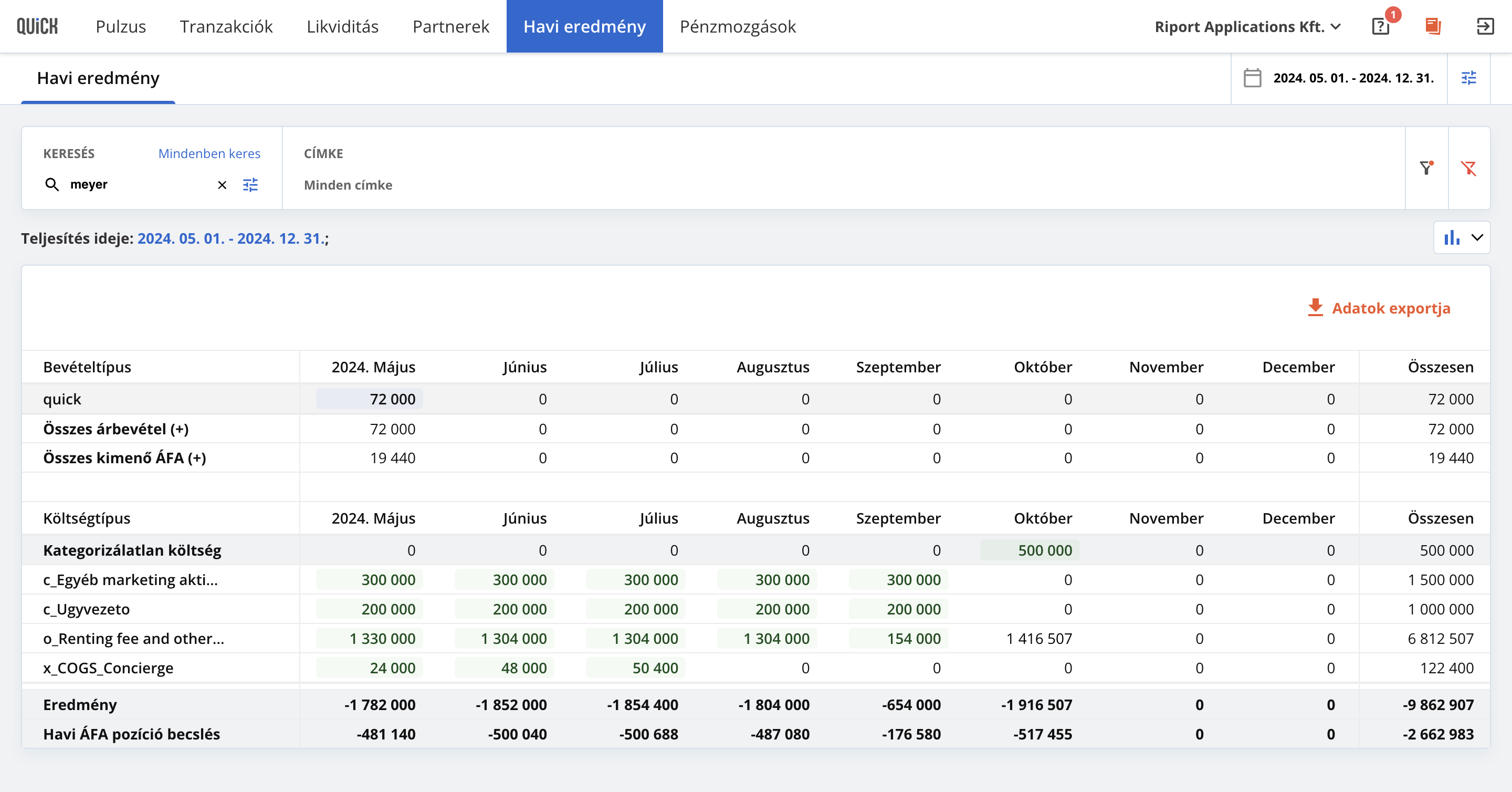Image resolution: width=1512 pixels, height=792 pixels.
Task: Click c_Egyéb marketing June 300 000
Action: click(x=504, y=579)
